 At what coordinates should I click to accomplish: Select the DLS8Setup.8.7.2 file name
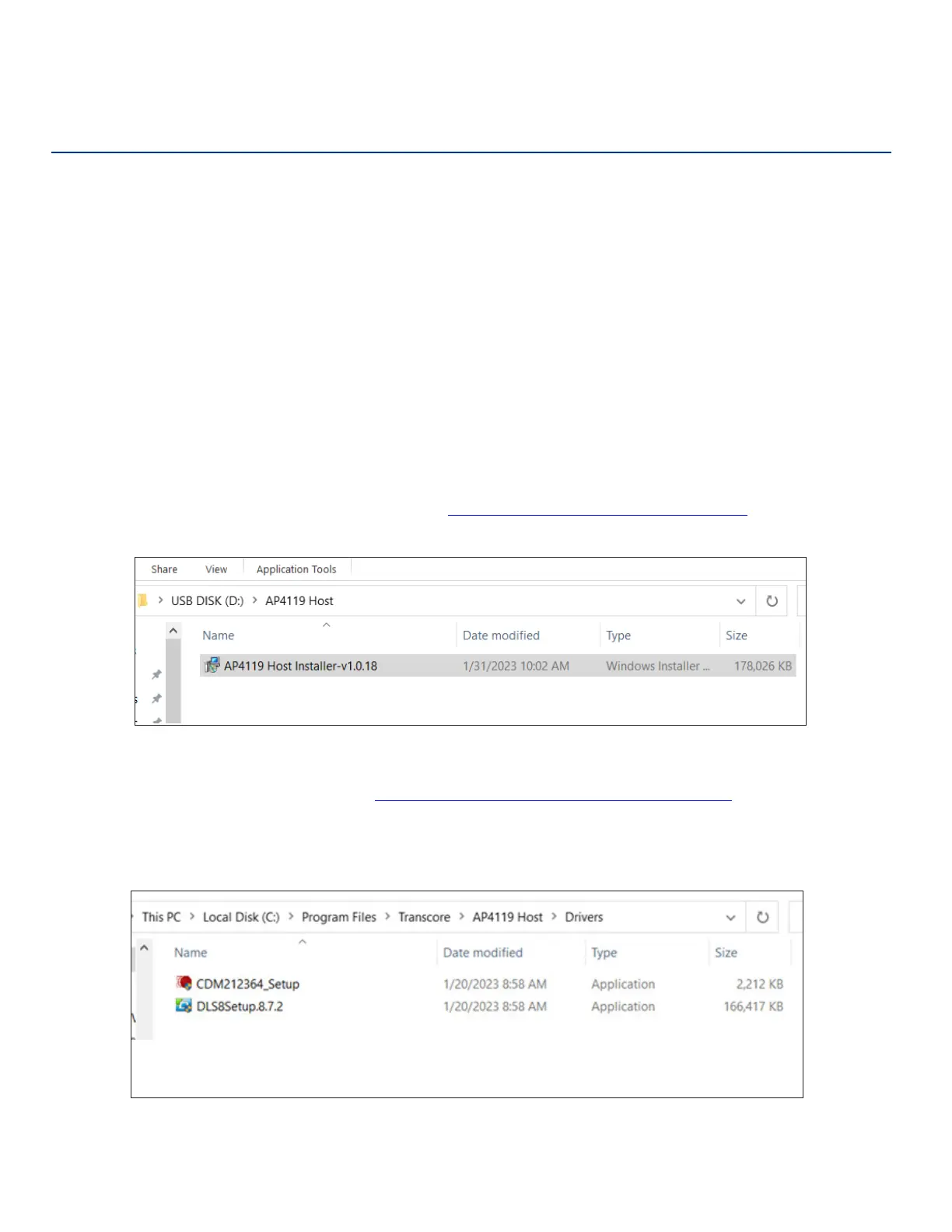tap(240, 1006)
